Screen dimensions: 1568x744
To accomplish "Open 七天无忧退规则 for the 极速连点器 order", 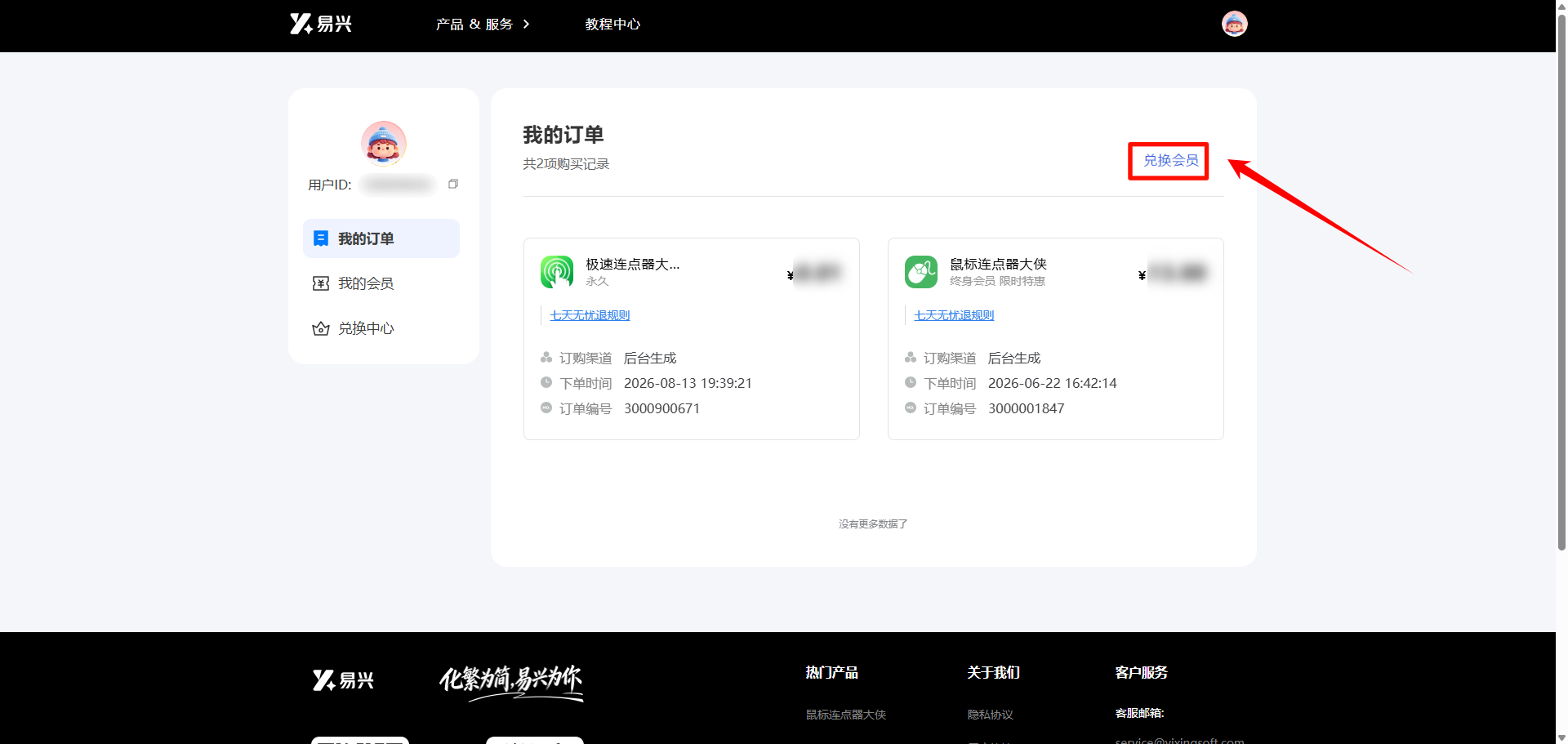I will click(x=590, y=315).
